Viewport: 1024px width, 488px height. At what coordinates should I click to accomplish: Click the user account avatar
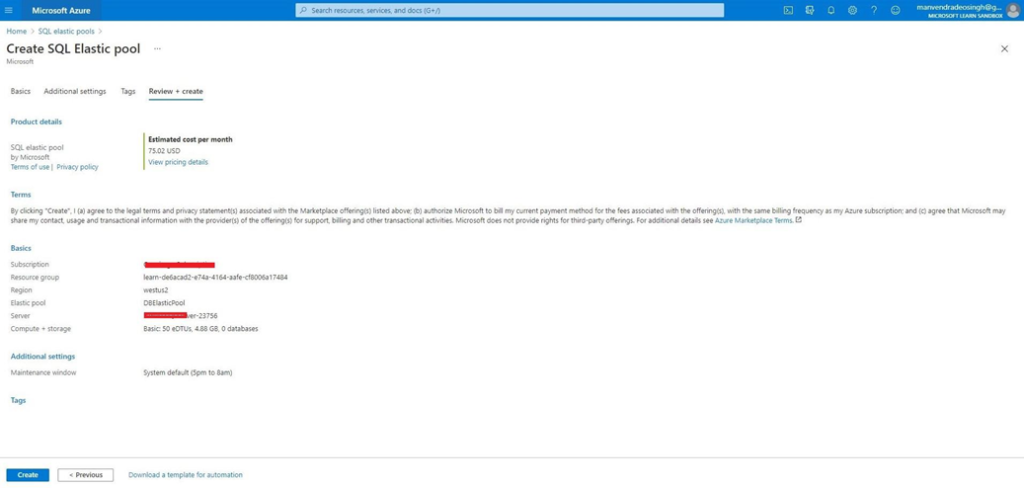point(1012,10)
